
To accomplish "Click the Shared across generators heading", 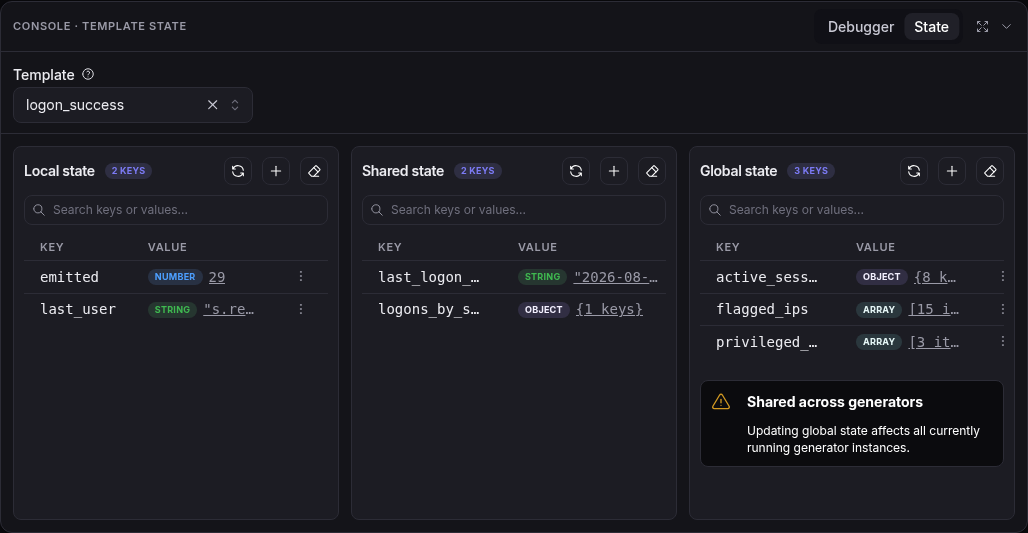I will pos(835,402).
